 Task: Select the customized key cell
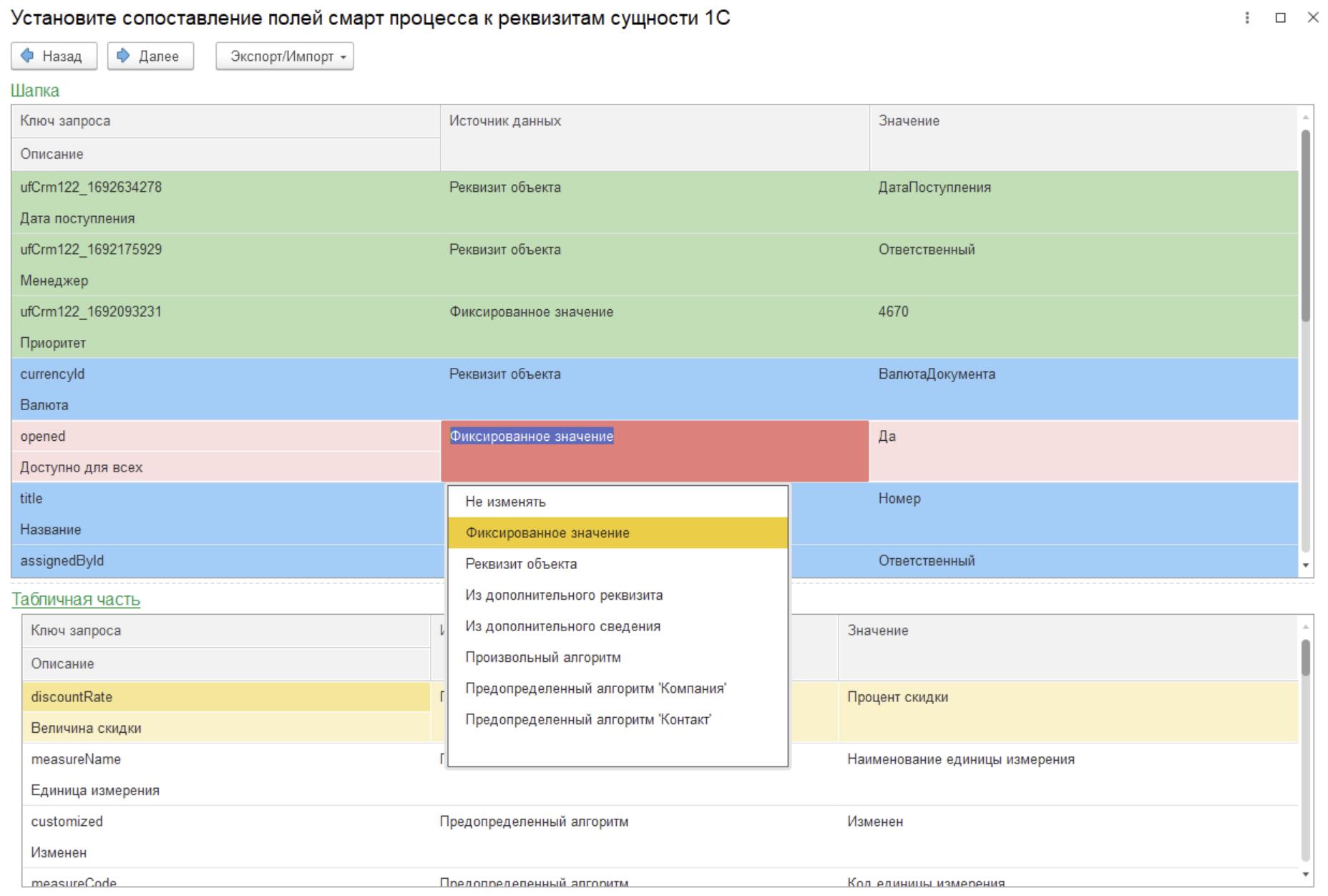226,822
